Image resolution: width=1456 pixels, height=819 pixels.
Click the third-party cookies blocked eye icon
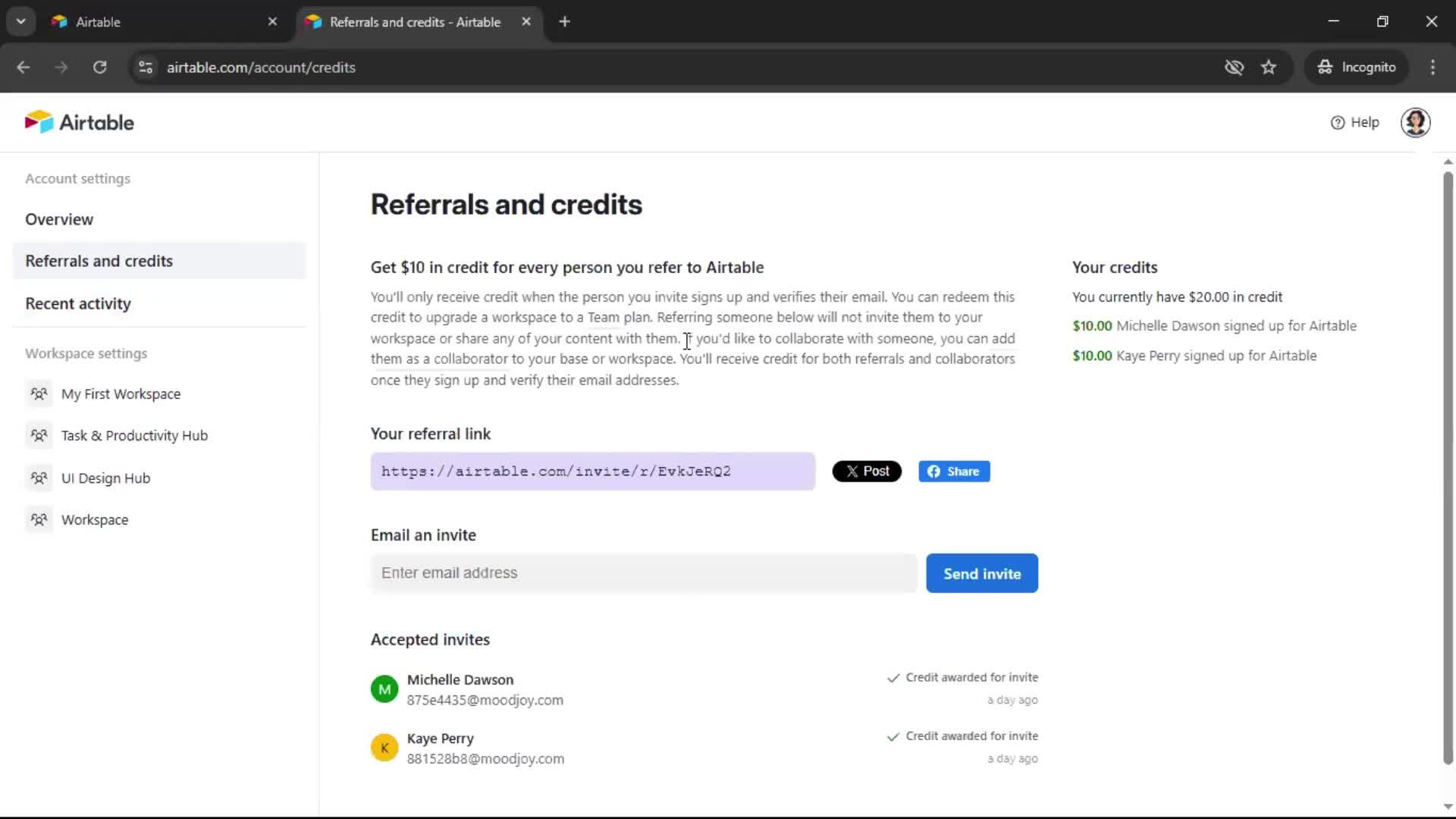[1234, 67]
